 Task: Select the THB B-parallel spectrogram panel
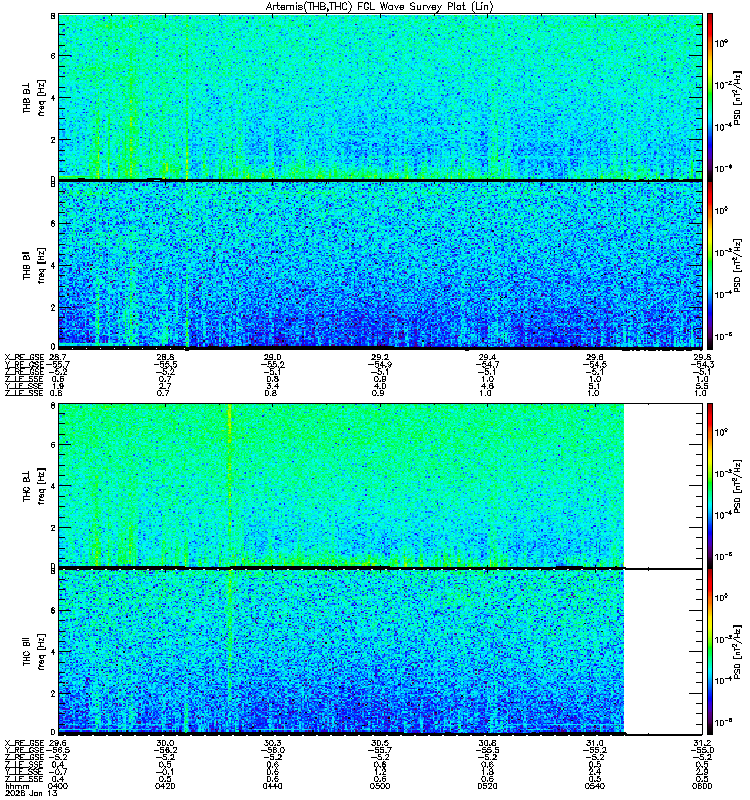coord(381,265)
